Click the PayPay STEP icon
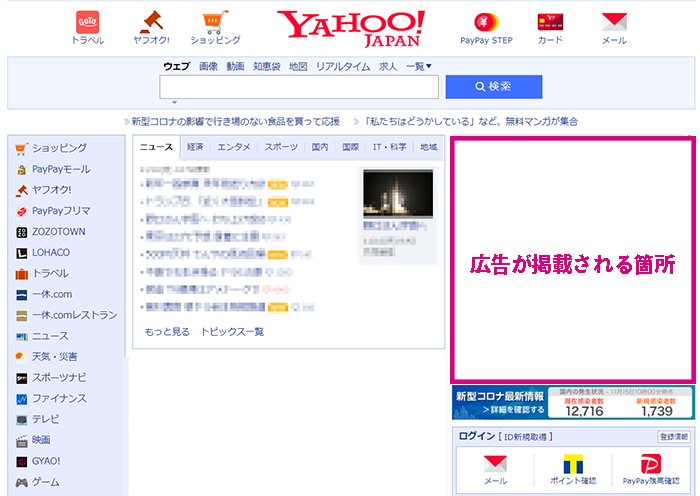 [486, 22]
